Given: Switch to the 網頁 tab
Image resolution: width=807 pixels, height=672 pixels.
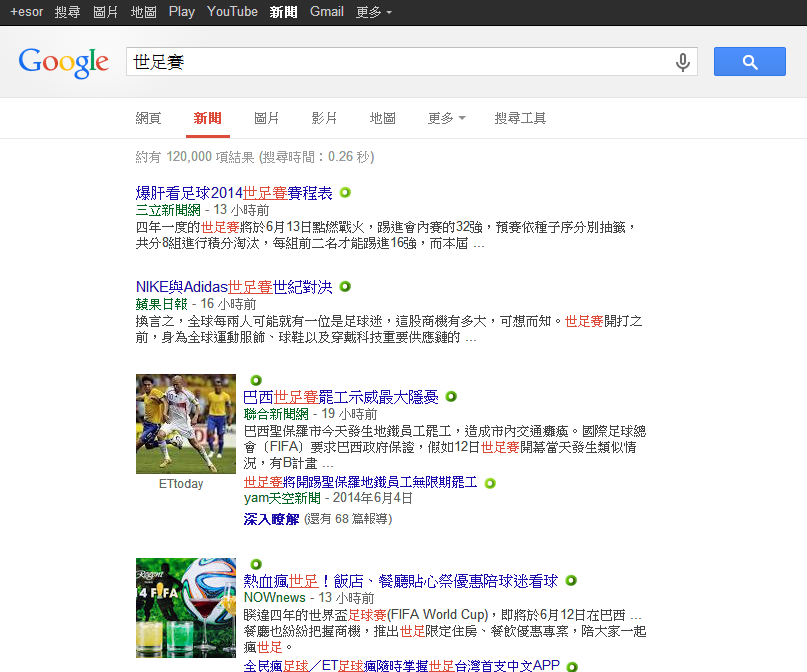Looking at the screenshot, I should pyautogui.click(x=148, y=118).
